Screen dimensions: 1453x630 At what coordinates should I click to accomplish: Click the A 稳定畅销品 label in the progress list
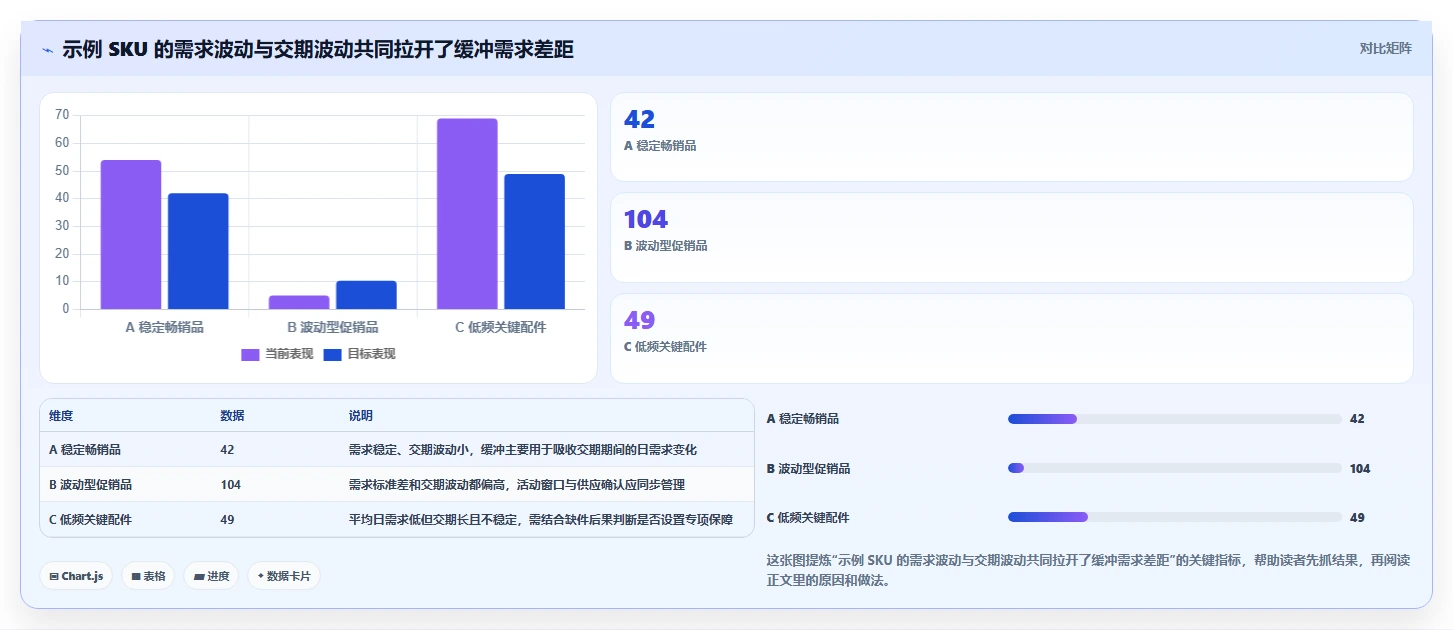click(x=803, y=419)
